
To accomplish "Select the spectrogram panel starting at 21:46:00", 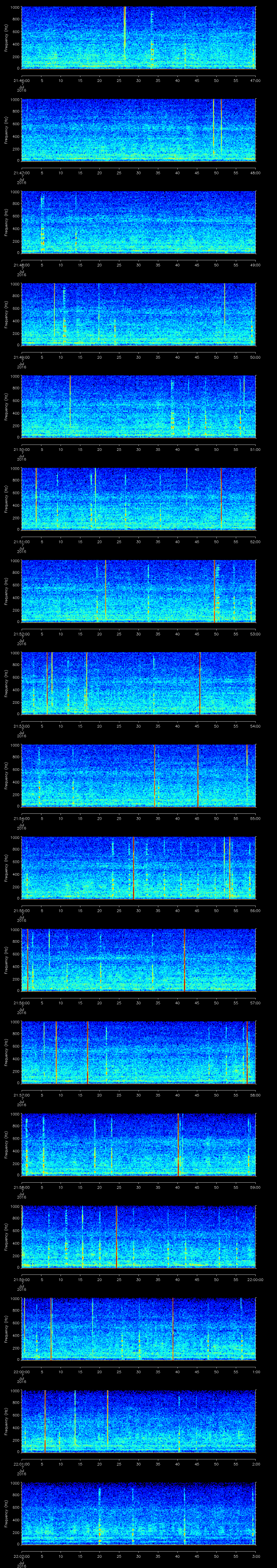I will 139,38.
